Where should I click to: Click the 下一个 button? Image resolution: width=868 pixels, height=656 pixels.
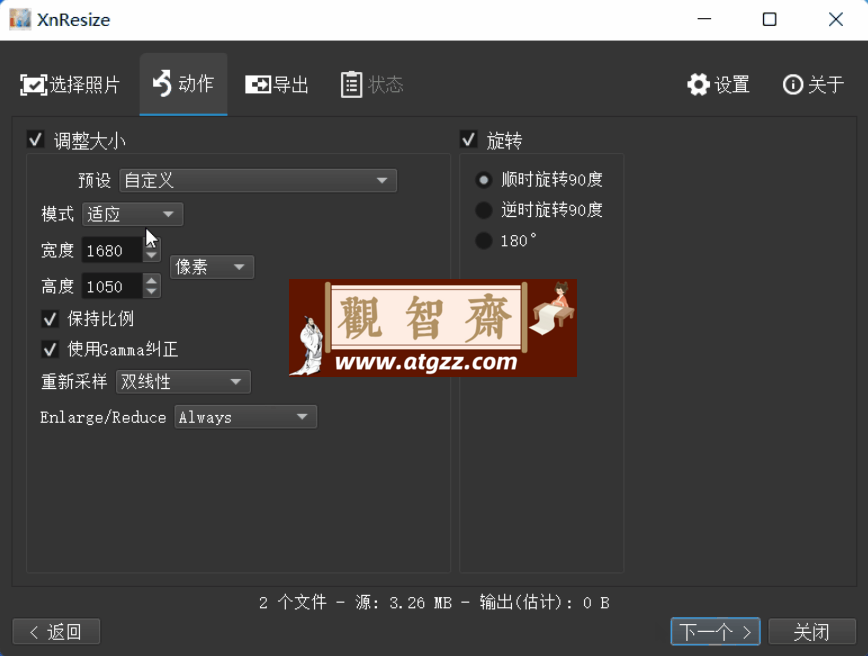[x=715, y=632]
